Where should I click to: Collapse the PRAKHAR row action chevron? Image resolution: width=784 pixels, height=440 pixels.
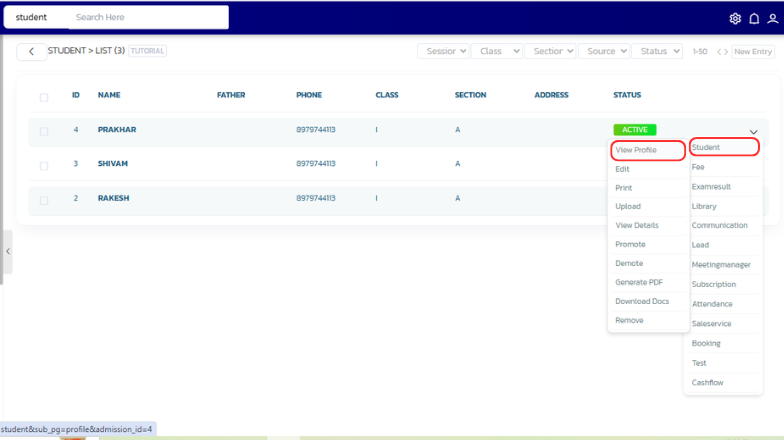(754, 132)
